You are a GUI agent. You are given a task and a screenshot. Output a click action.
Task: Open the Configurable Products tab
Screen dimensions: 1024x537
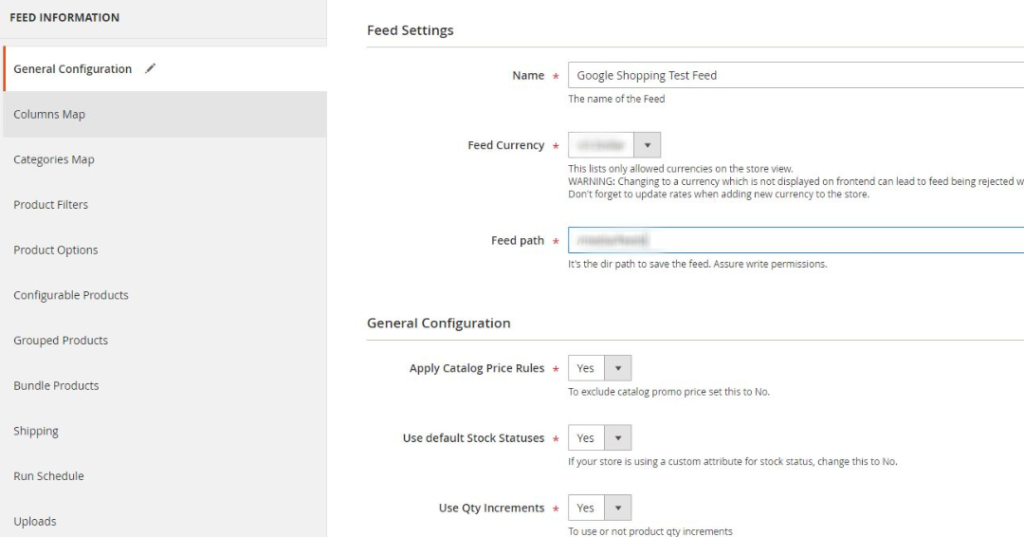point(165,295)
